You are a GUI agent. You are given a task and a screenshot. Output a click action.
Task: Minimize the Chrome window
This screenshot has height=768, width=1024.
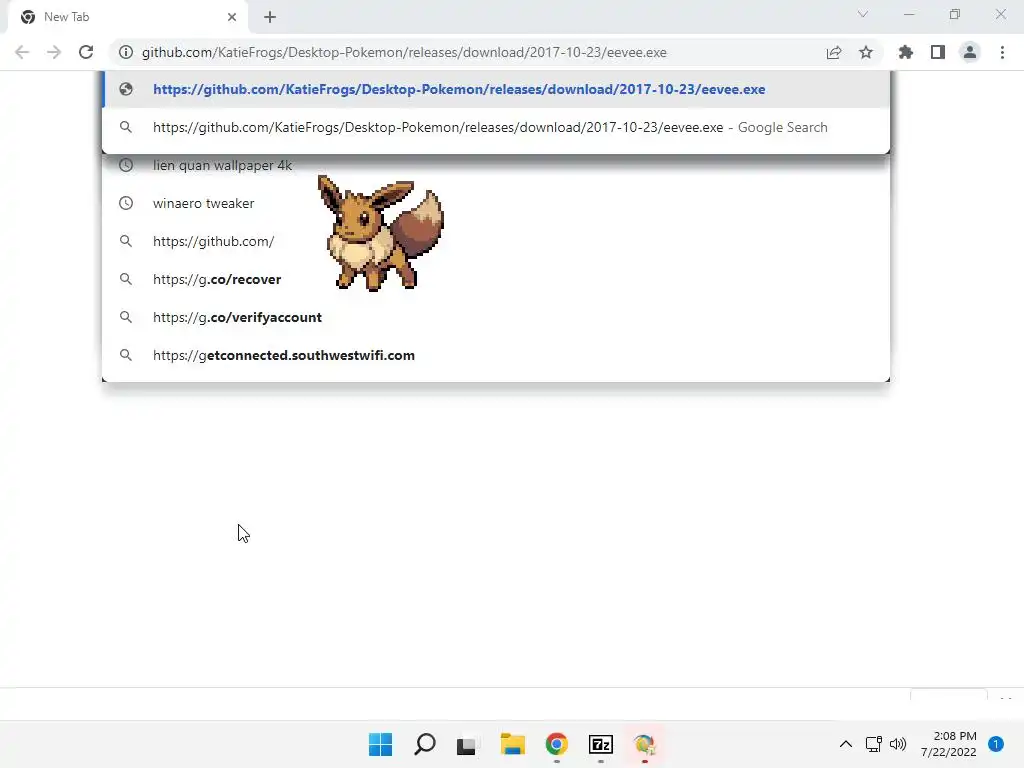tap(909, 14)
